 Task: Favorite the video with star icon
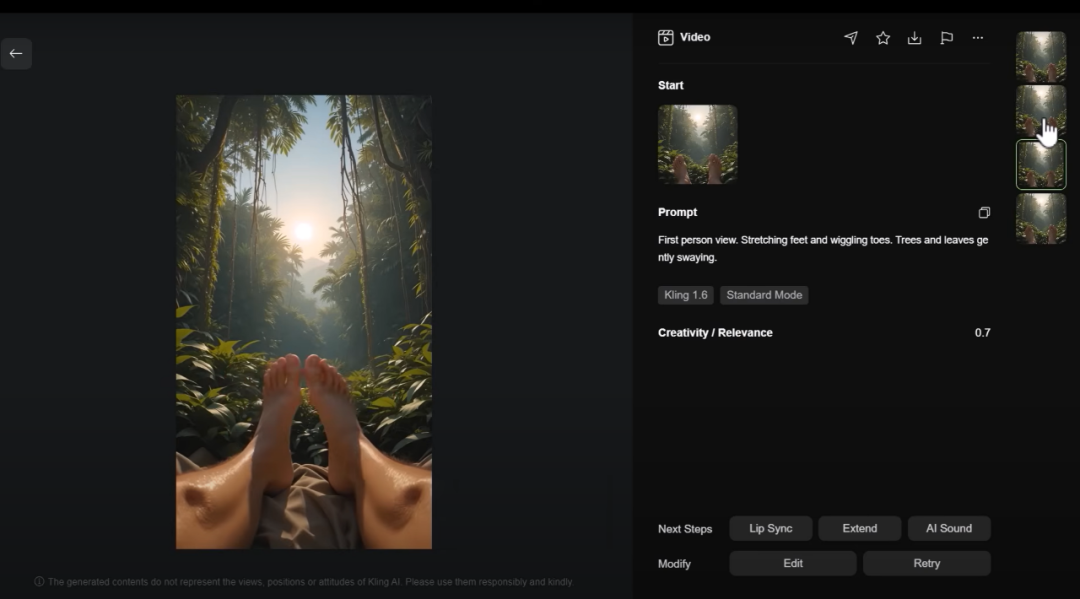coord(883,38)
